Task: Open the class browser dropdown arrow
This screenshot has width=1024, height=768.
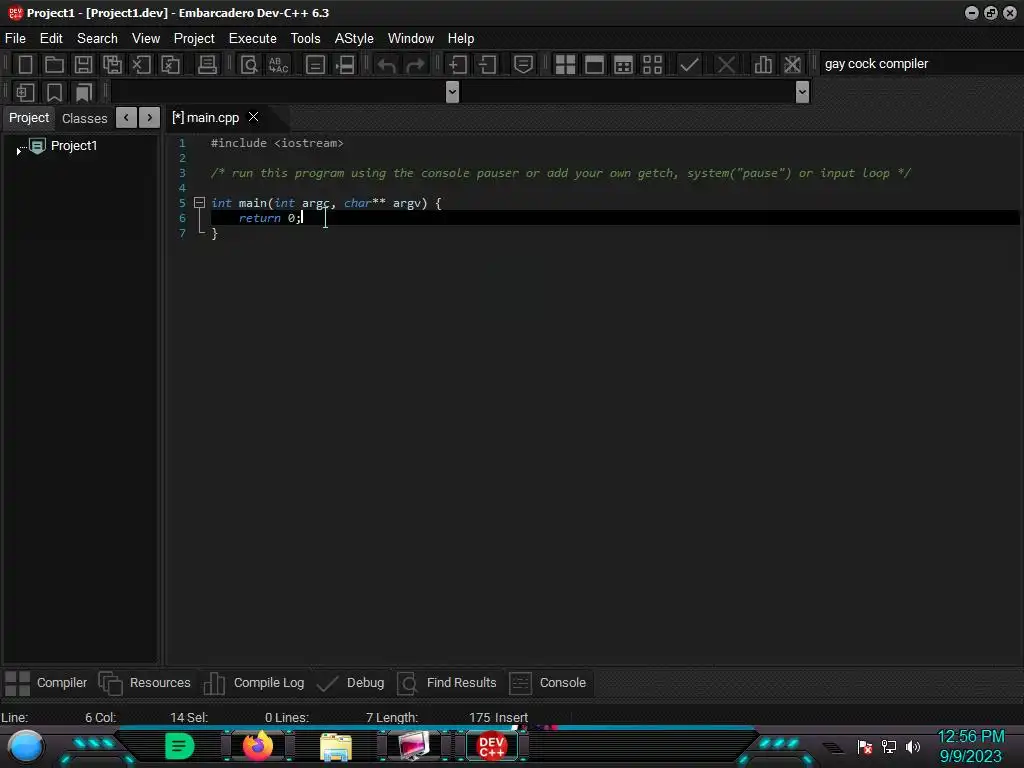Action: [x=452, y=92]
